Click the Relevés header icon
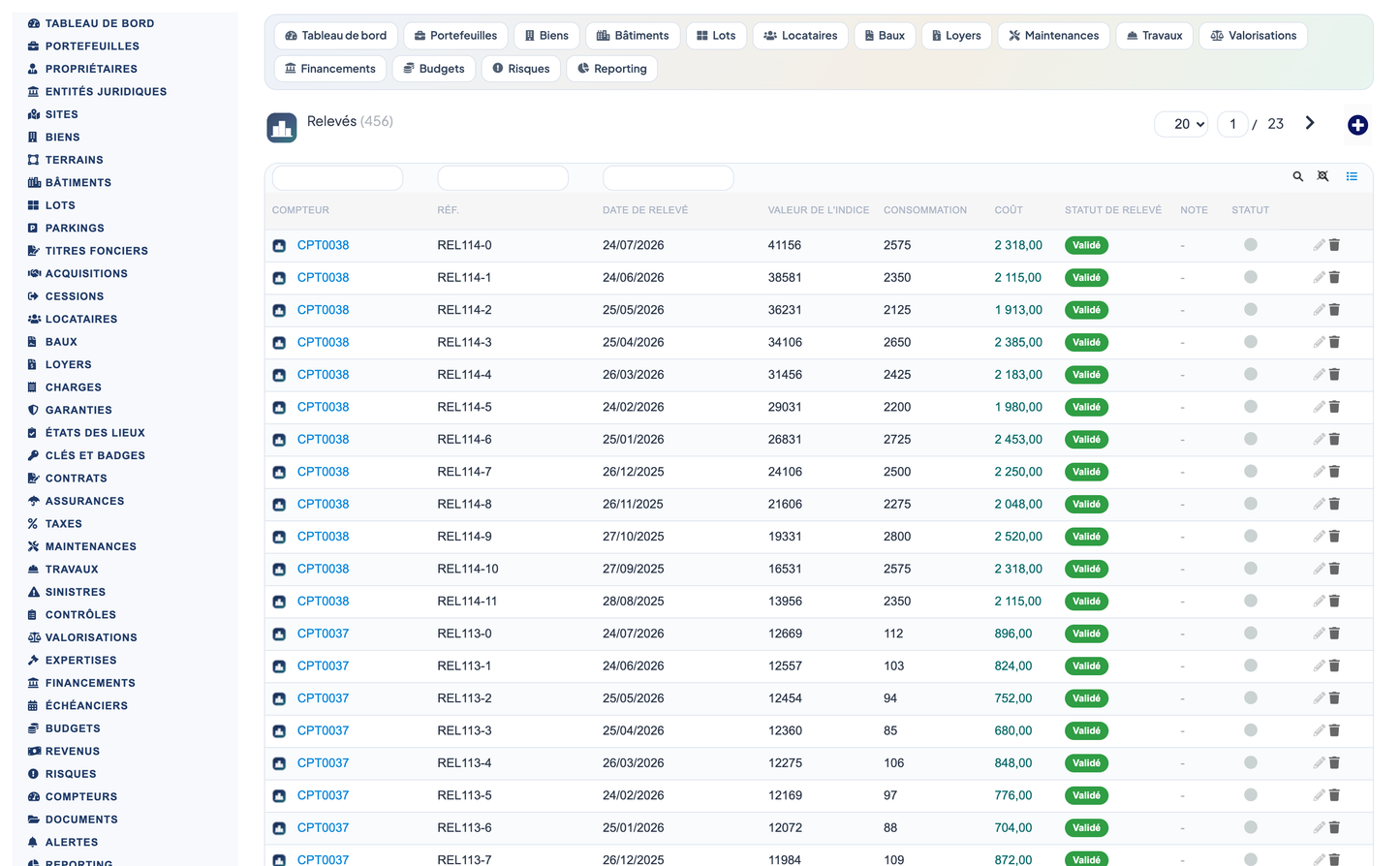 282,128
